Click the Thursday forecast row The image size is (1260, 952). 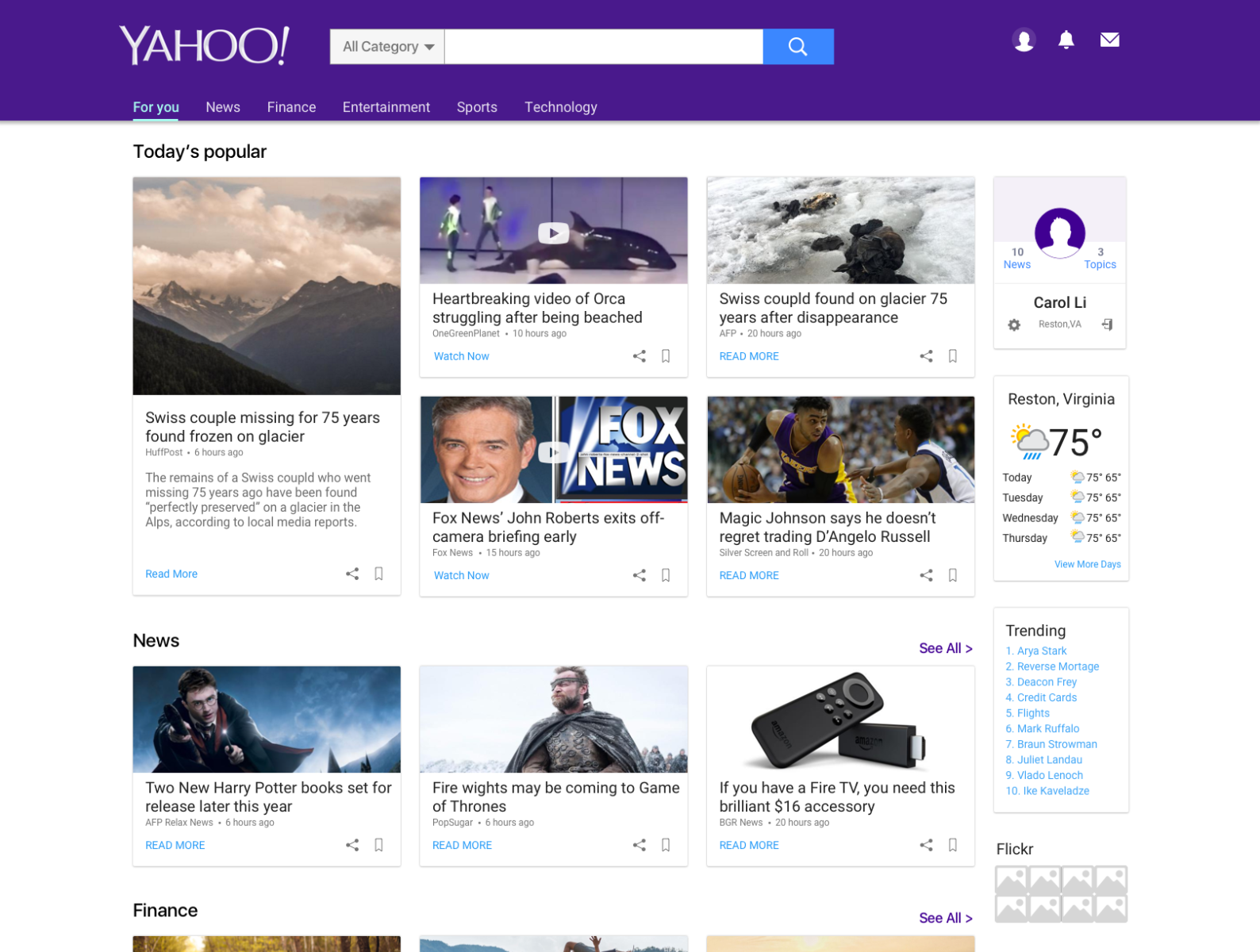(x=1062, y=538)
